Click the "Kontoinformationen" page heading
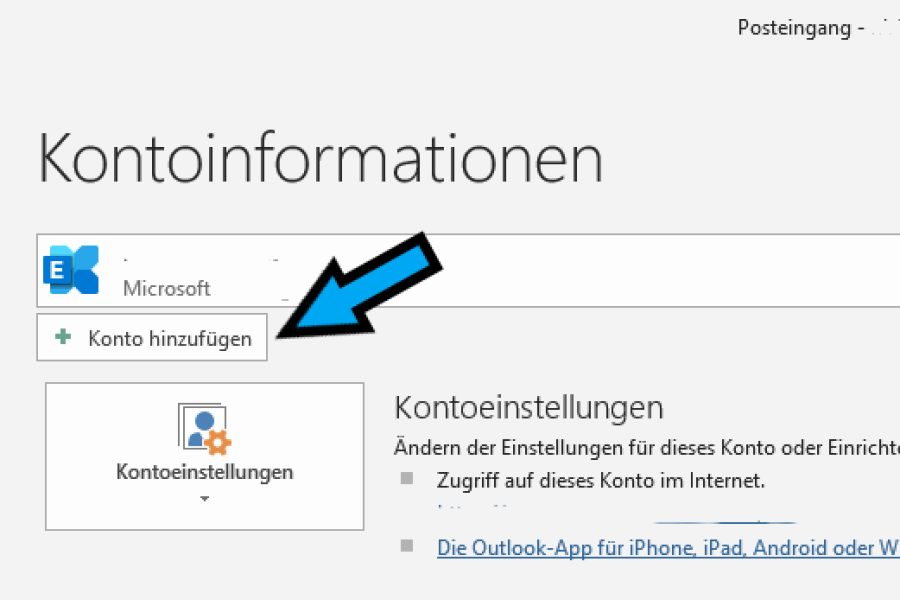Screen dimensions: 900x600 click(320, 158)
